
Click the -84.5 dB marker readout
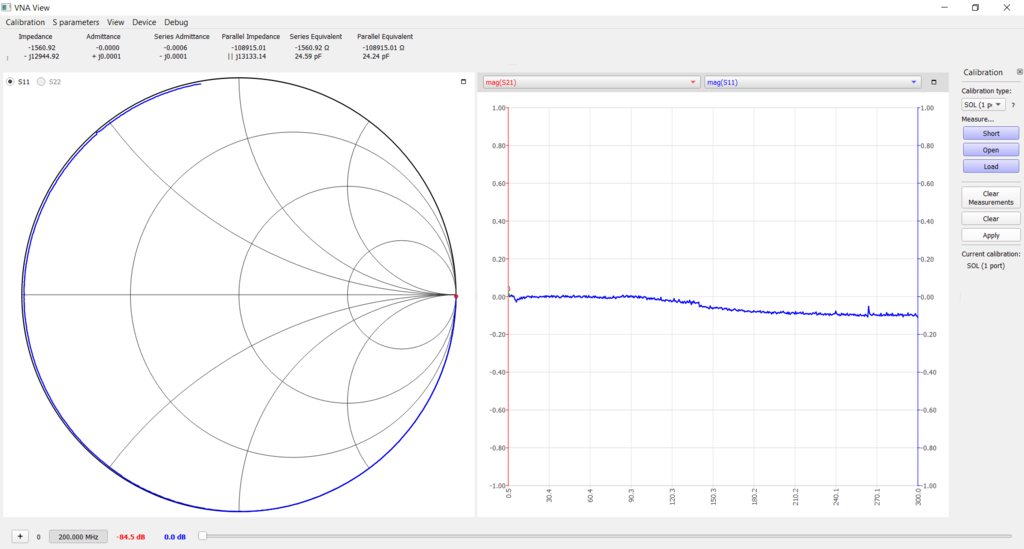(131, 537)
